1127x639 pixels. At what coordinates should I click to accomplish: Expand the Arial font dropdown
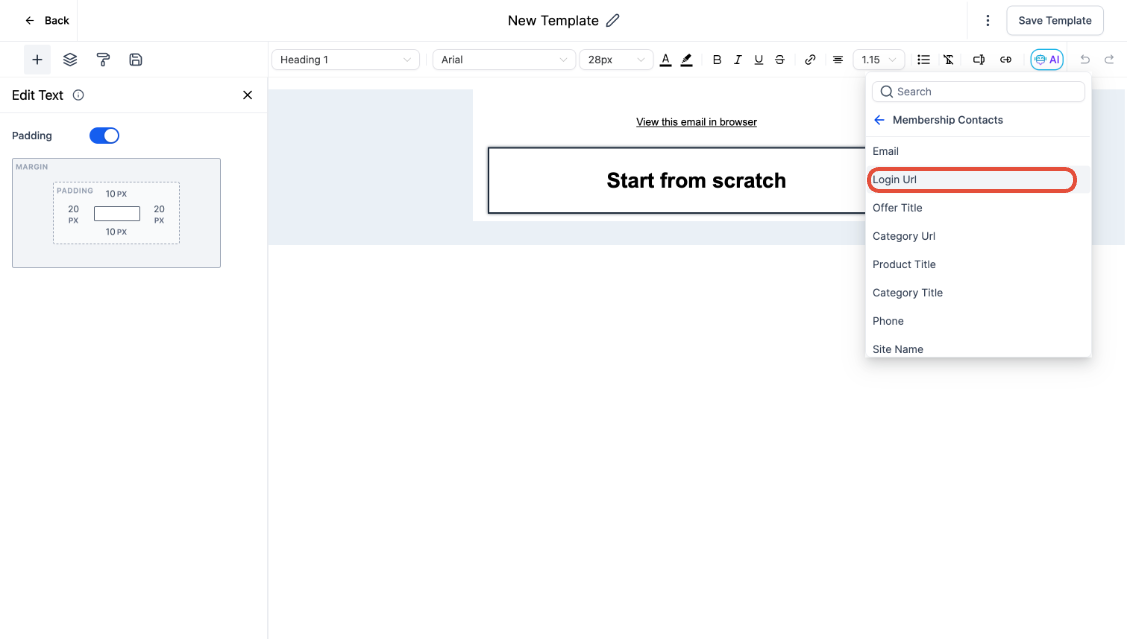click(x=503, y=60)
